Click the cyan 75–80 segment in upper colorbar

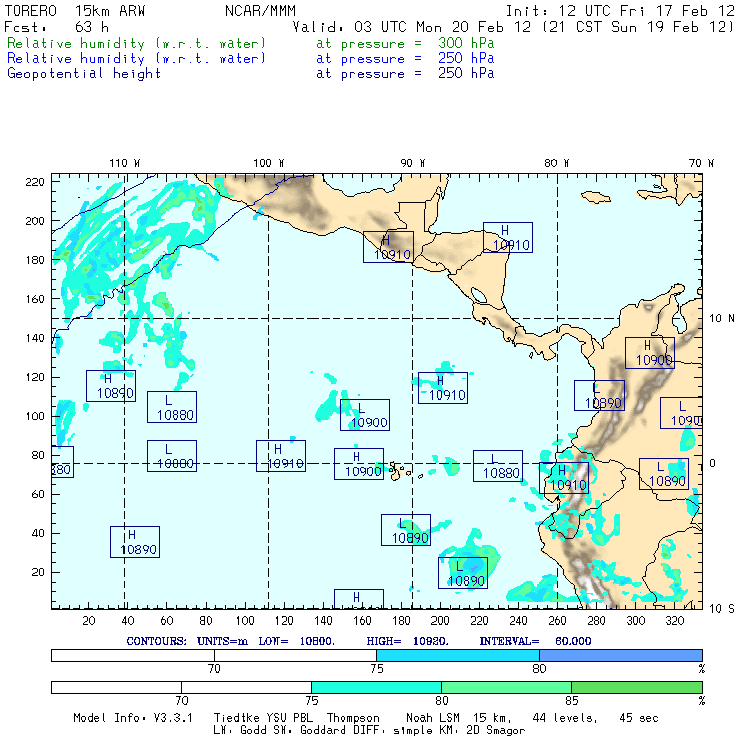pyautogui.click(x=457, y=654)
